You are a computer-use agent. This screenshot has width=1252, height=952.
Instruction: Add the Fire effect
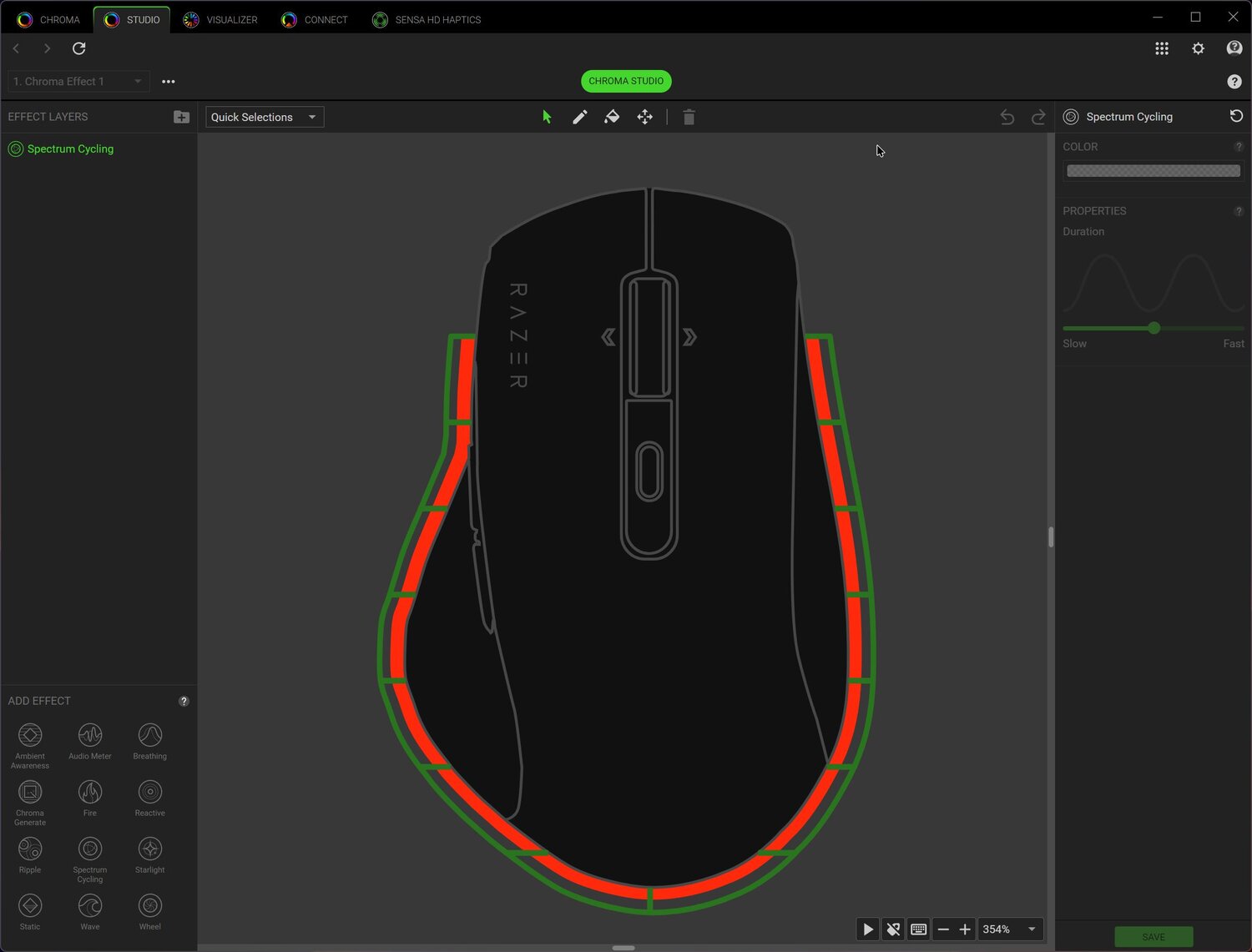(90, 798)
